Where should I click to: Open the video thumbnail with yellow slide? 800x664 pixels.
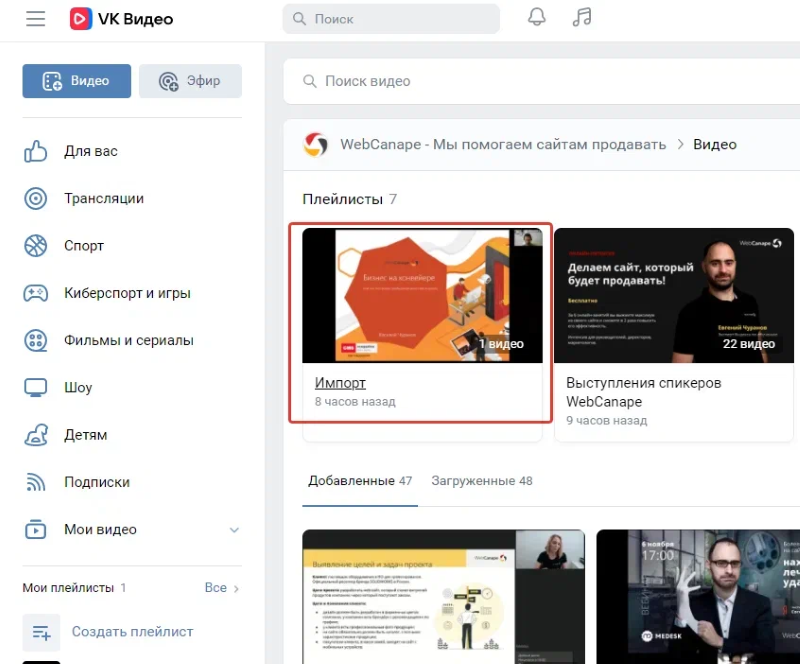click(x=443, y=597)
